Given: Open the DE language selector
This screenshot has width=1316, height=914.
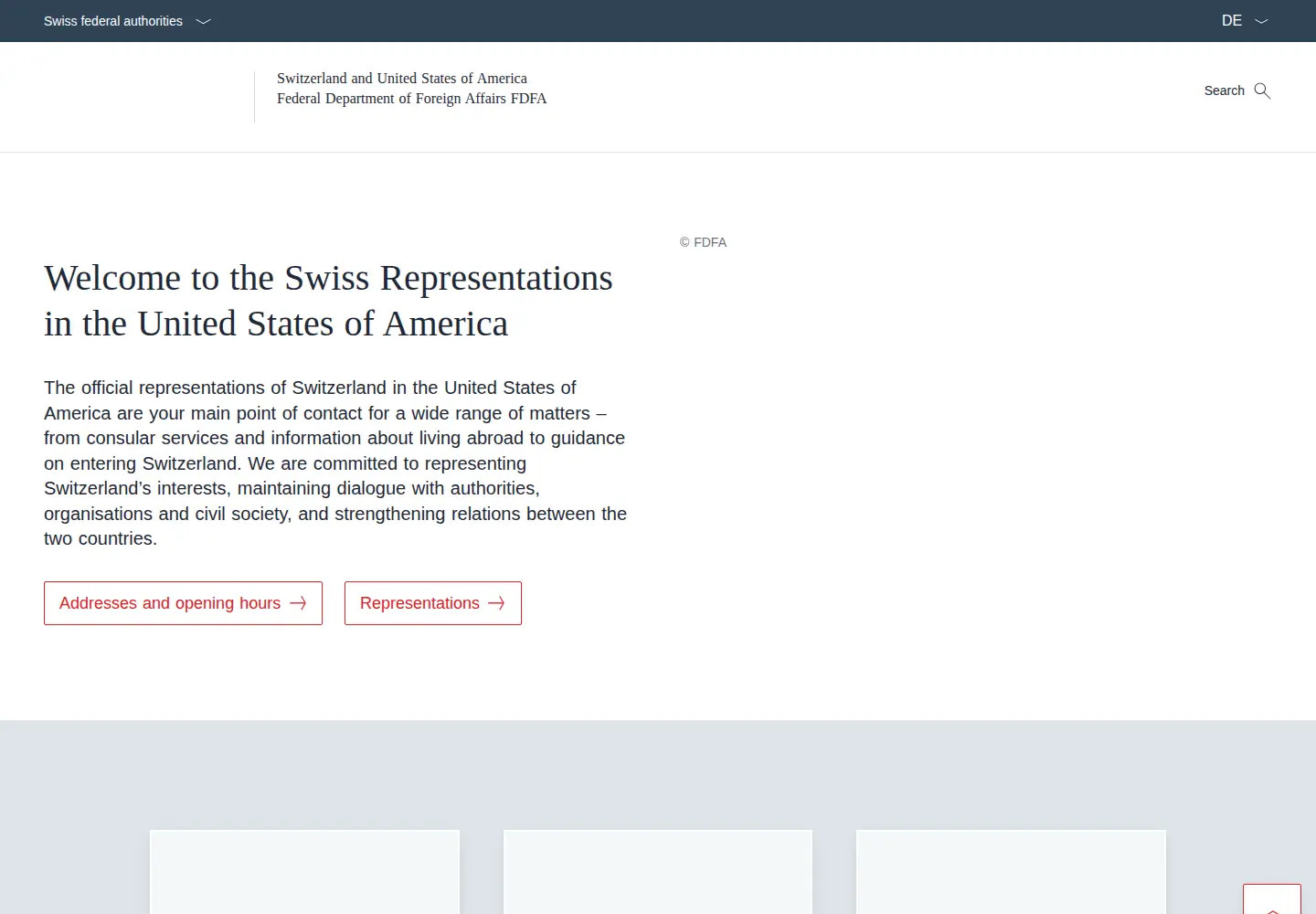Looking at the screenshot, I should point(1245,21).
